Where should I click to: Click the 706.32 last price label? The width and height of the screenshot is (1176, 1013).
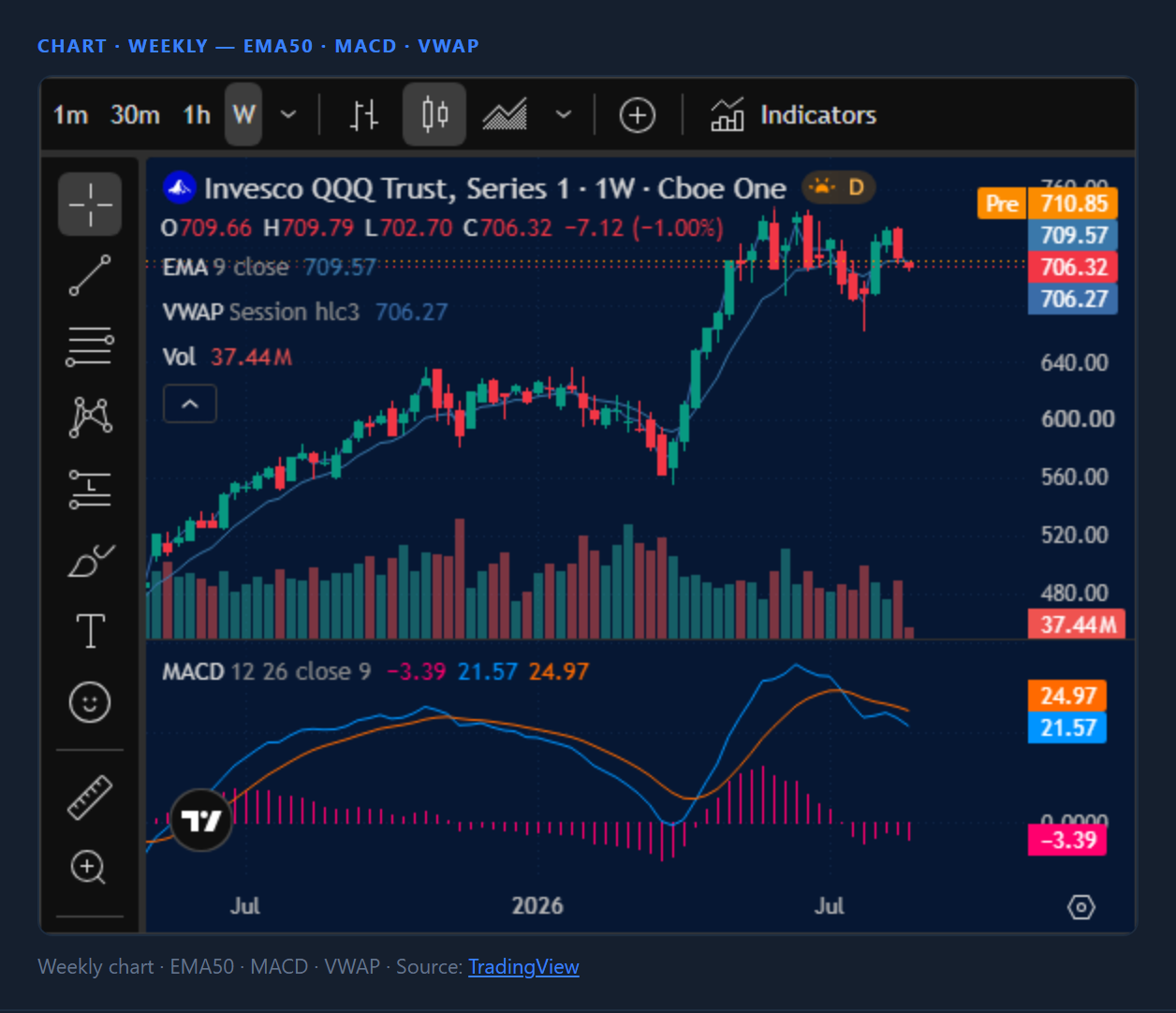point(1073,267)
